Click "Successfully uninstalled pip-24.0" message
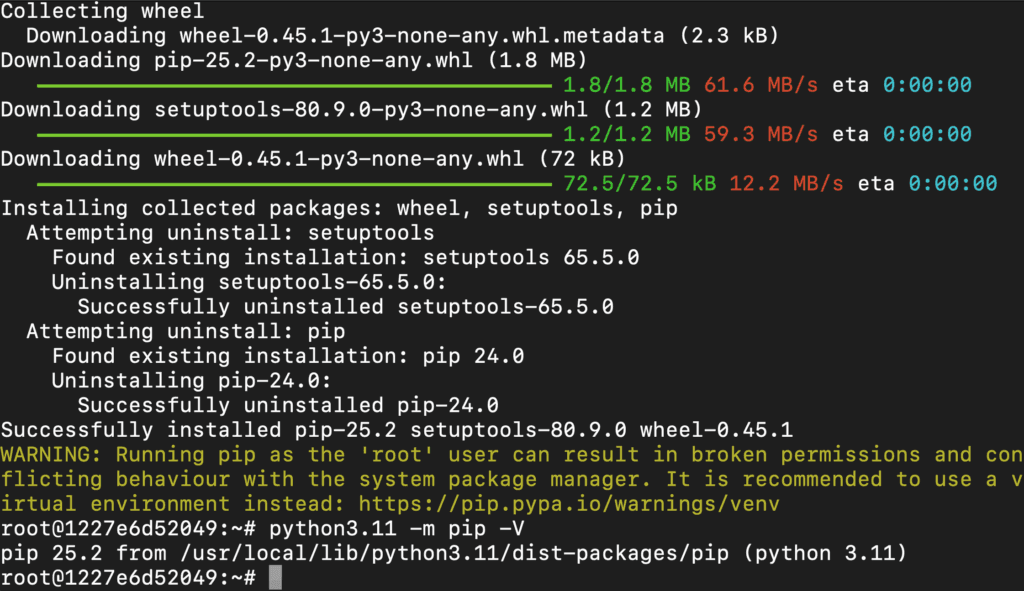1024x591 pixels. pos(288,405)
